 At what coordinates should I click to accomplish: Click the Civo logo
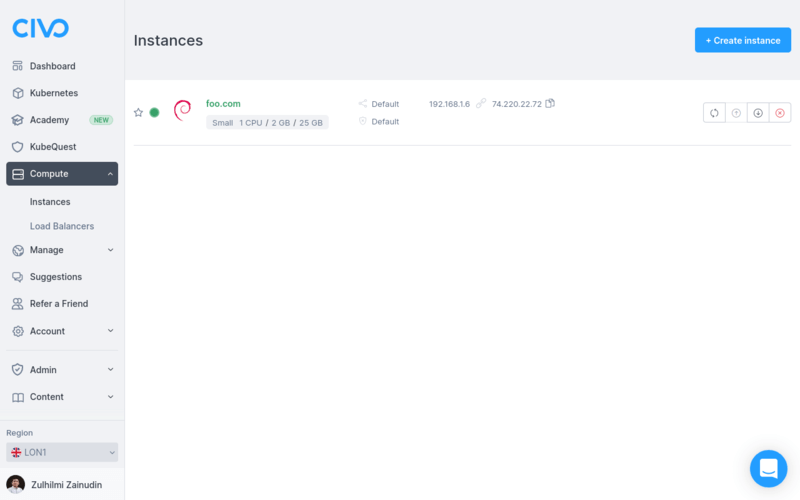40,28
